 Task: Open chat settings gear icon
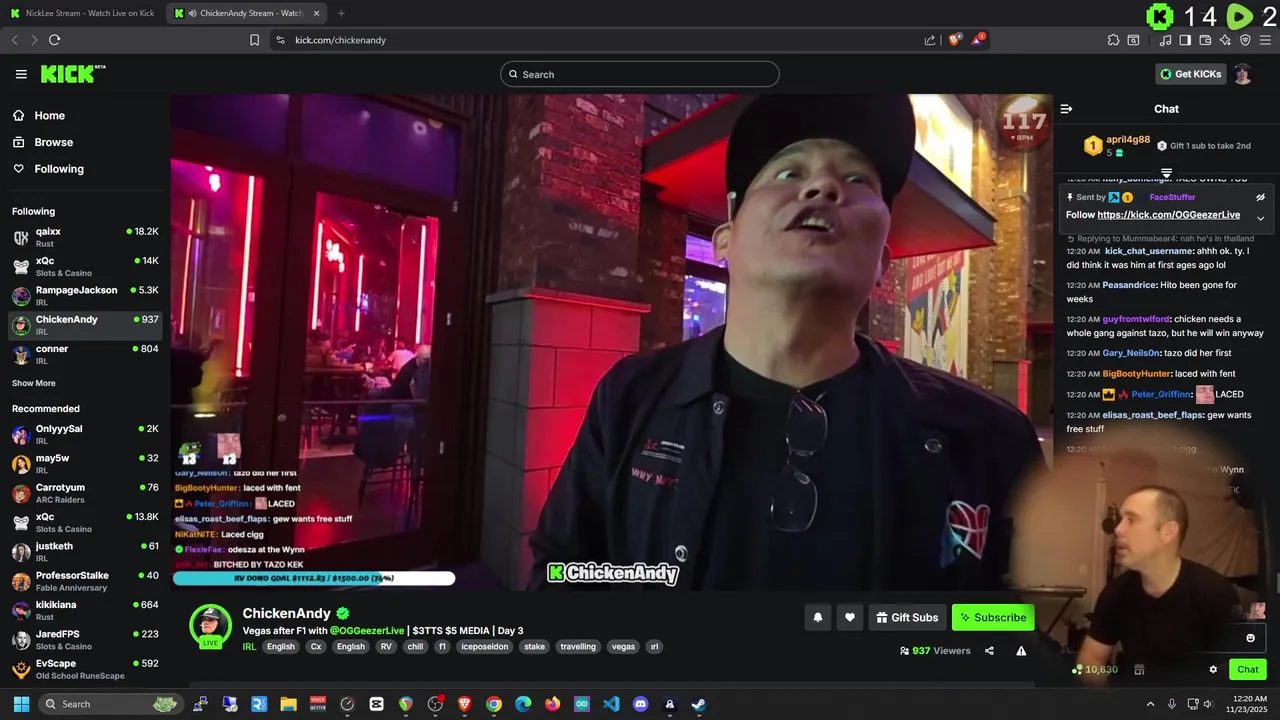(1213, 670)
